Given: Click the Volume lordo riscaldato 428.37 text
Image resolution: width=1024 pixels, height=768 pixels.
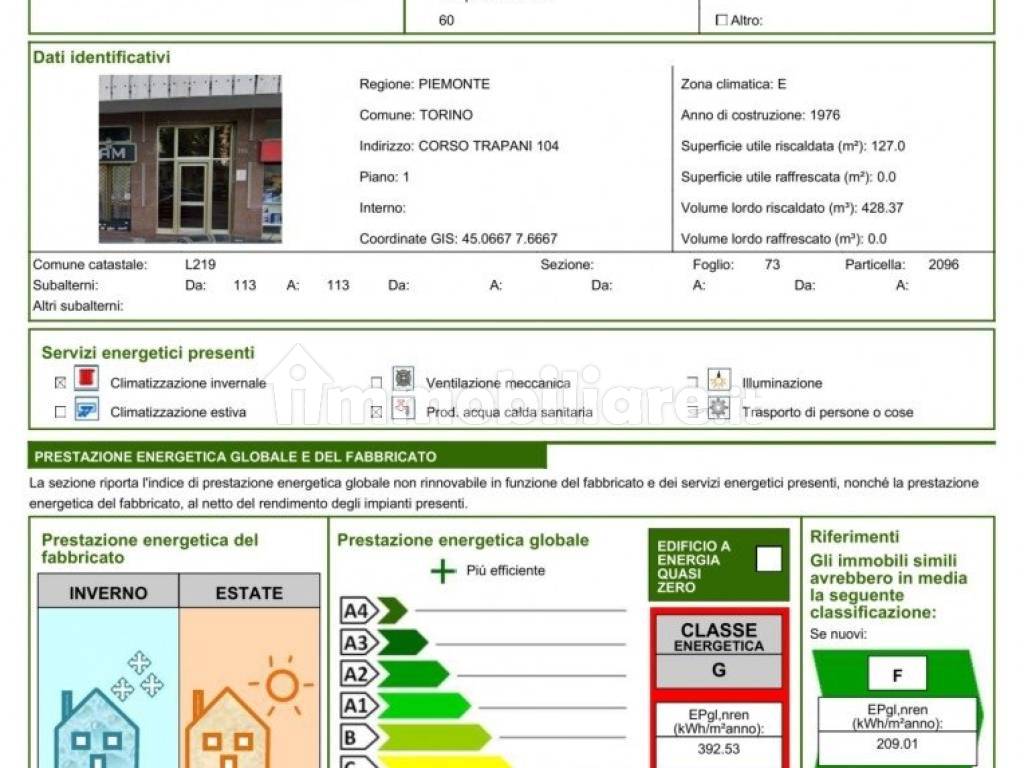Looking at the screenshot, I should click(792, 208).
